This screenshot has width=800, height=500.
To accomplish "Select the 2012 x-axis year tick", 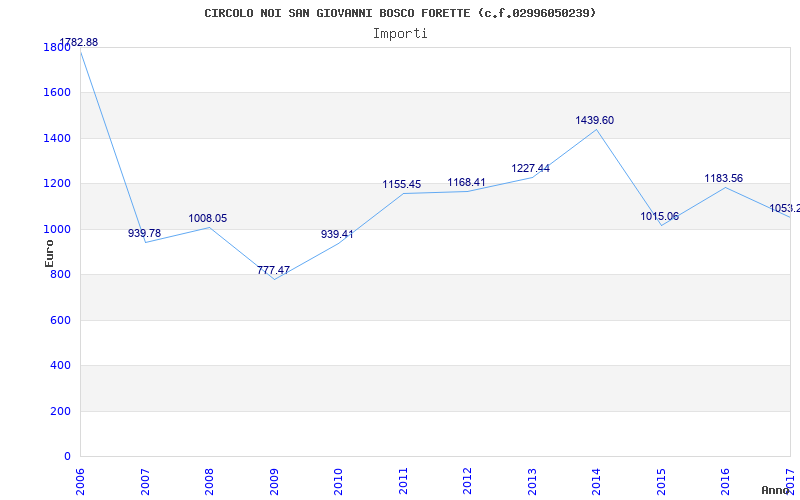I will pyautogui.click(x=467, y=481).
